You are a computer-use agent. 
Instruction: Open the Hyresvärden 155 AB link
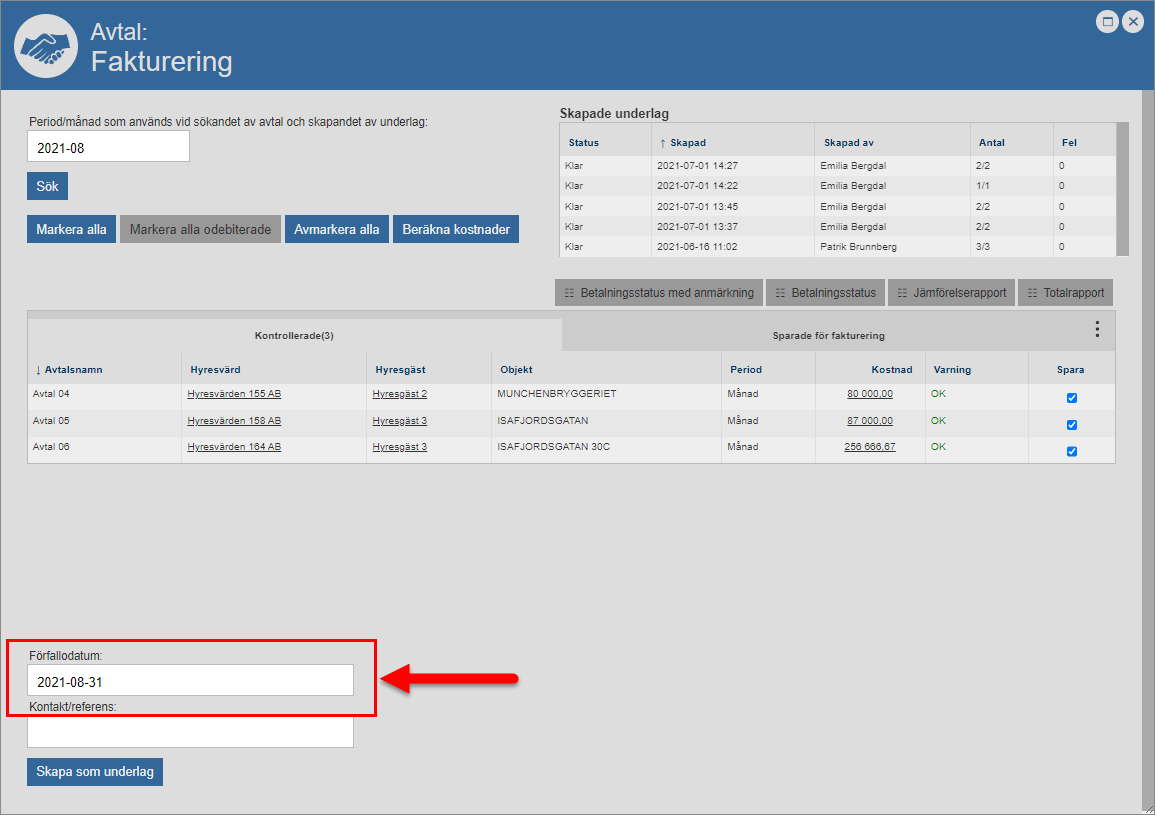click(234, 394)
